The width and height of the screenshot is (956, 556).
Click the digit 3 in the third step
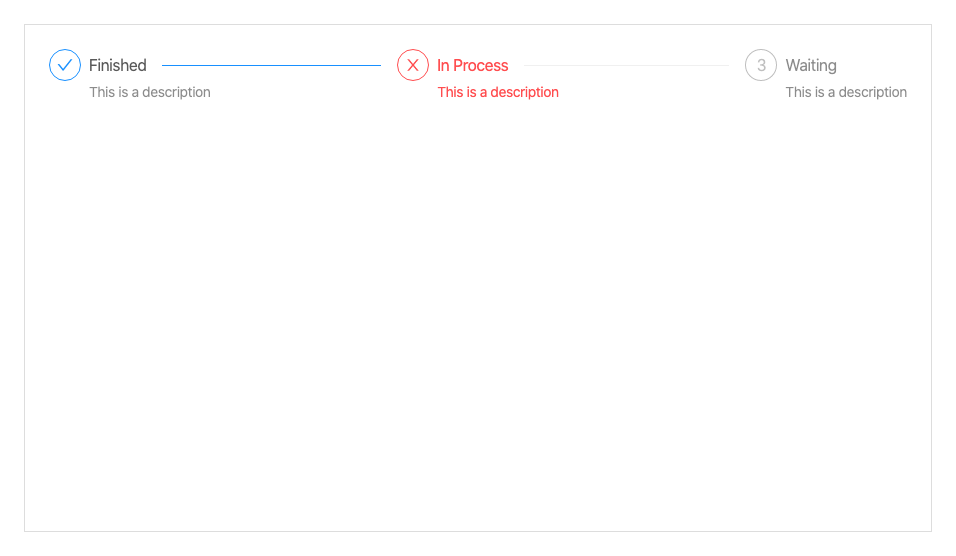[x=761, y=65]
